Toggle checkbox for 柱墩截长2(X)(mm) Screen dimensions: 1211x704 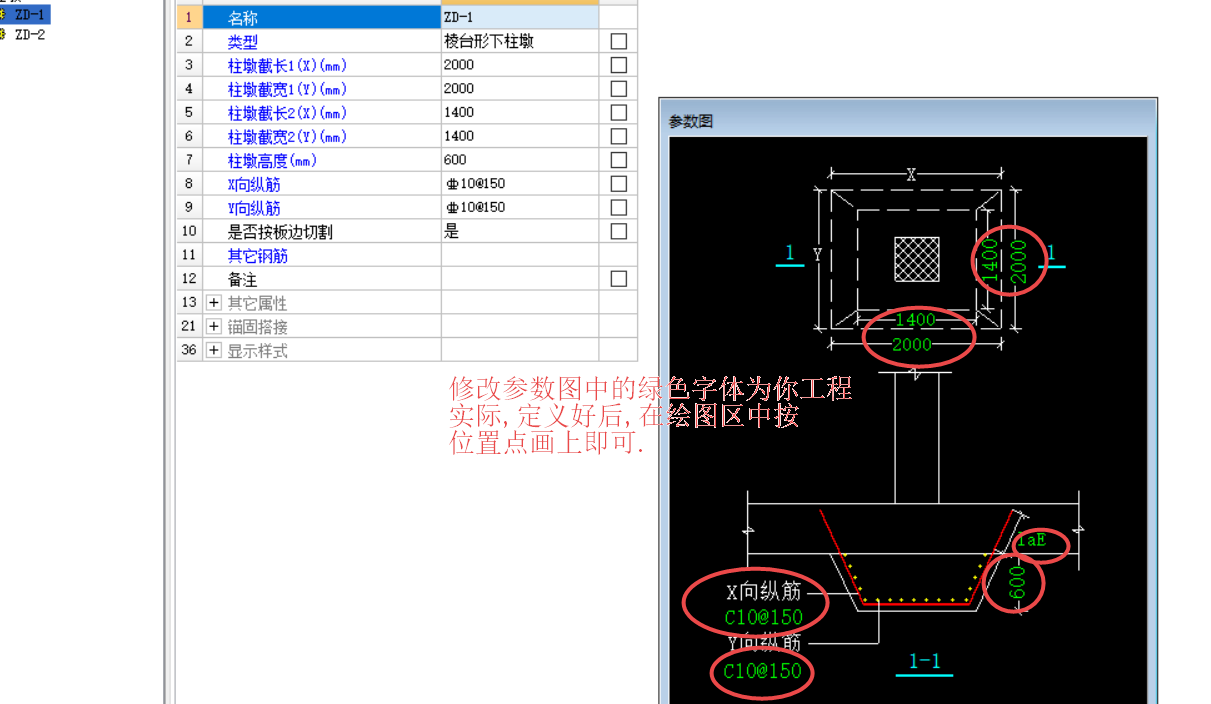click(619, 113)
